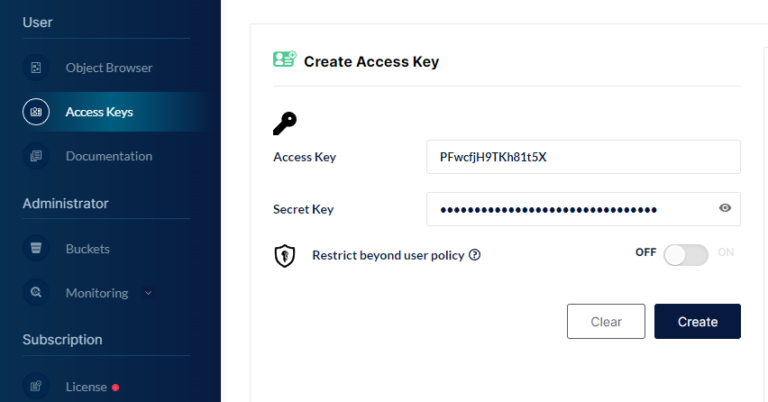Toggle Restrict beyond user policy switch
Image resolution: width=768 pixels, height=402 pixels.
pos(686,254)
